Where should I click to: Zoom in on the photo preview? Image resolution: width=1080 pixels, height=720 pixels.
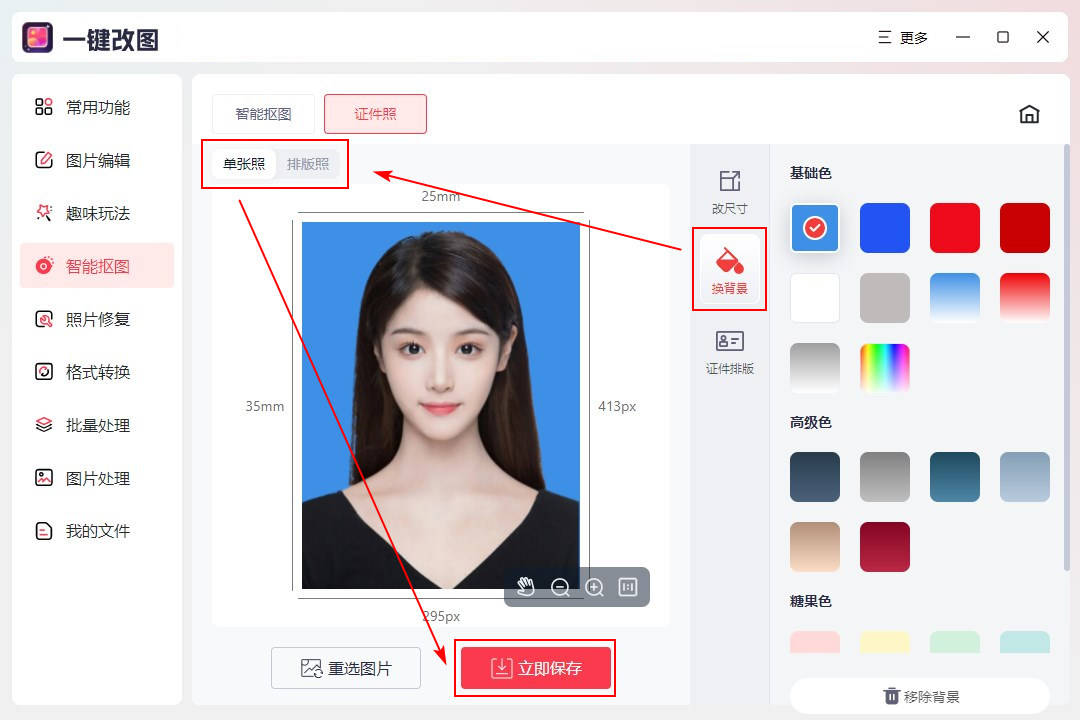click(594, 587)
